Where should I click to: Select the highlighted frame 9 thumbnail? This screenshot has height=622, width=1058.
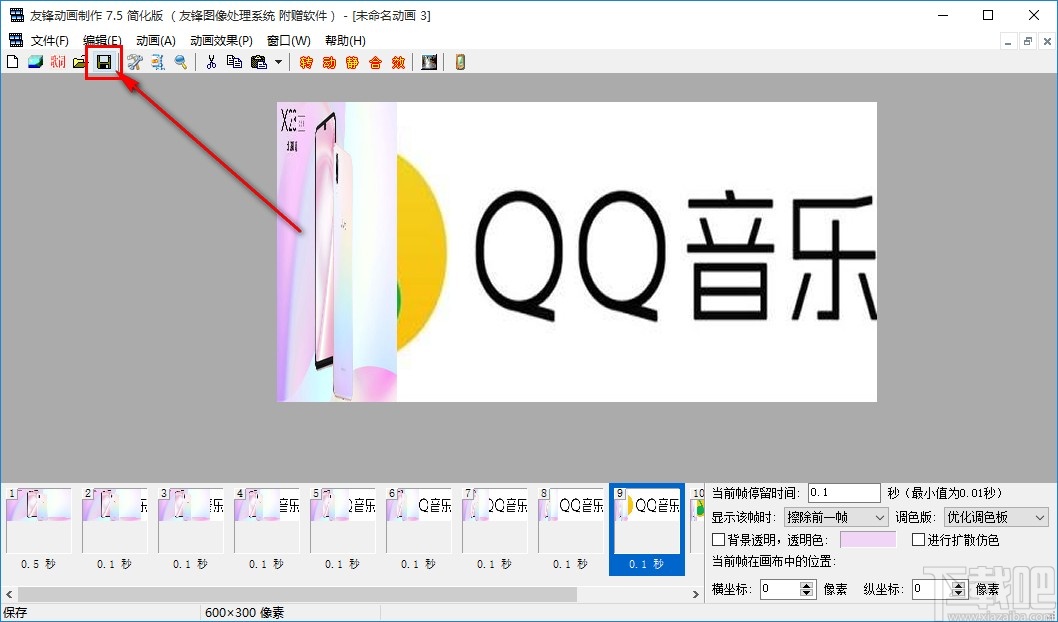click(x=647, y=529)
